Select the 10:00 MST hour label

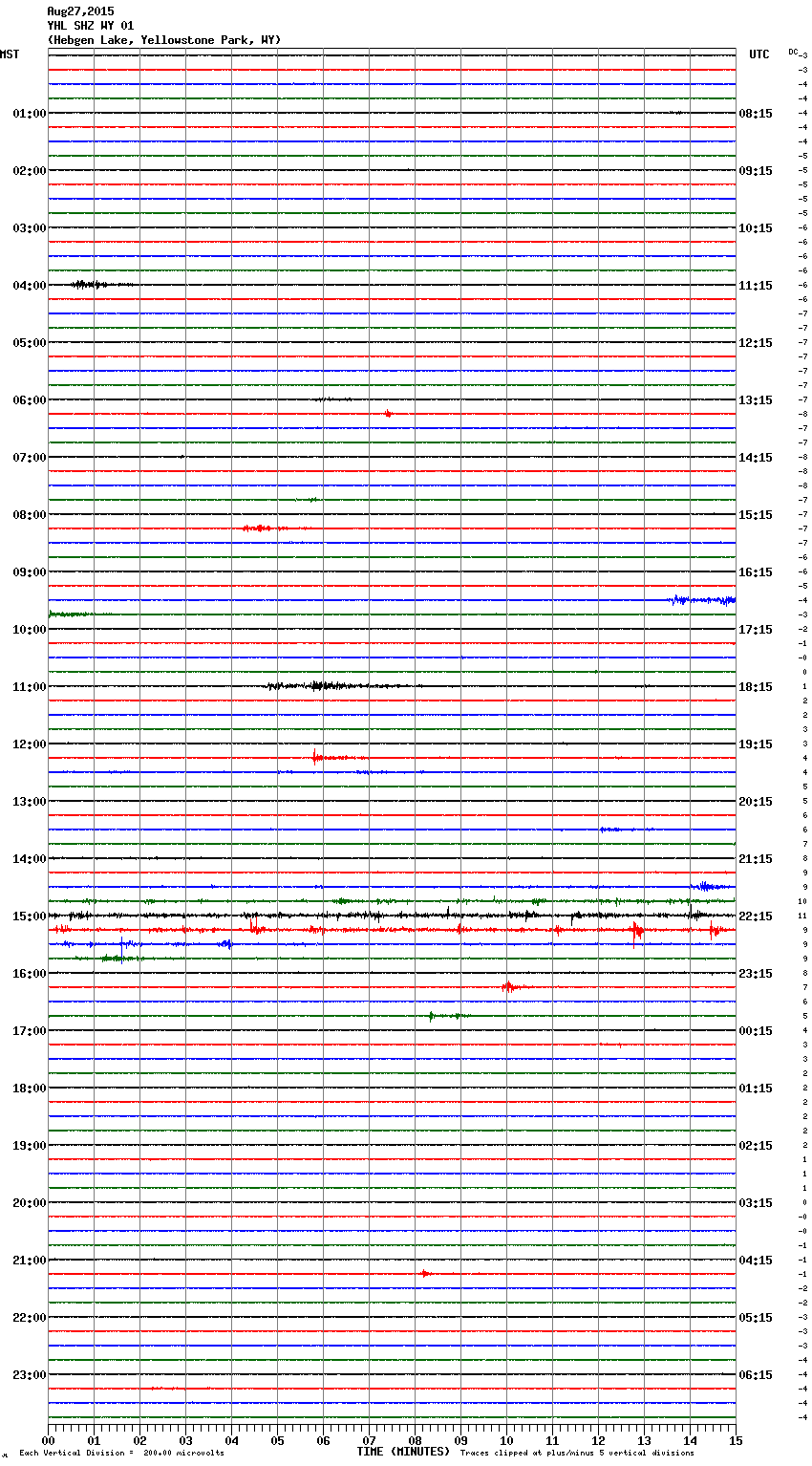tap(29, 630)
